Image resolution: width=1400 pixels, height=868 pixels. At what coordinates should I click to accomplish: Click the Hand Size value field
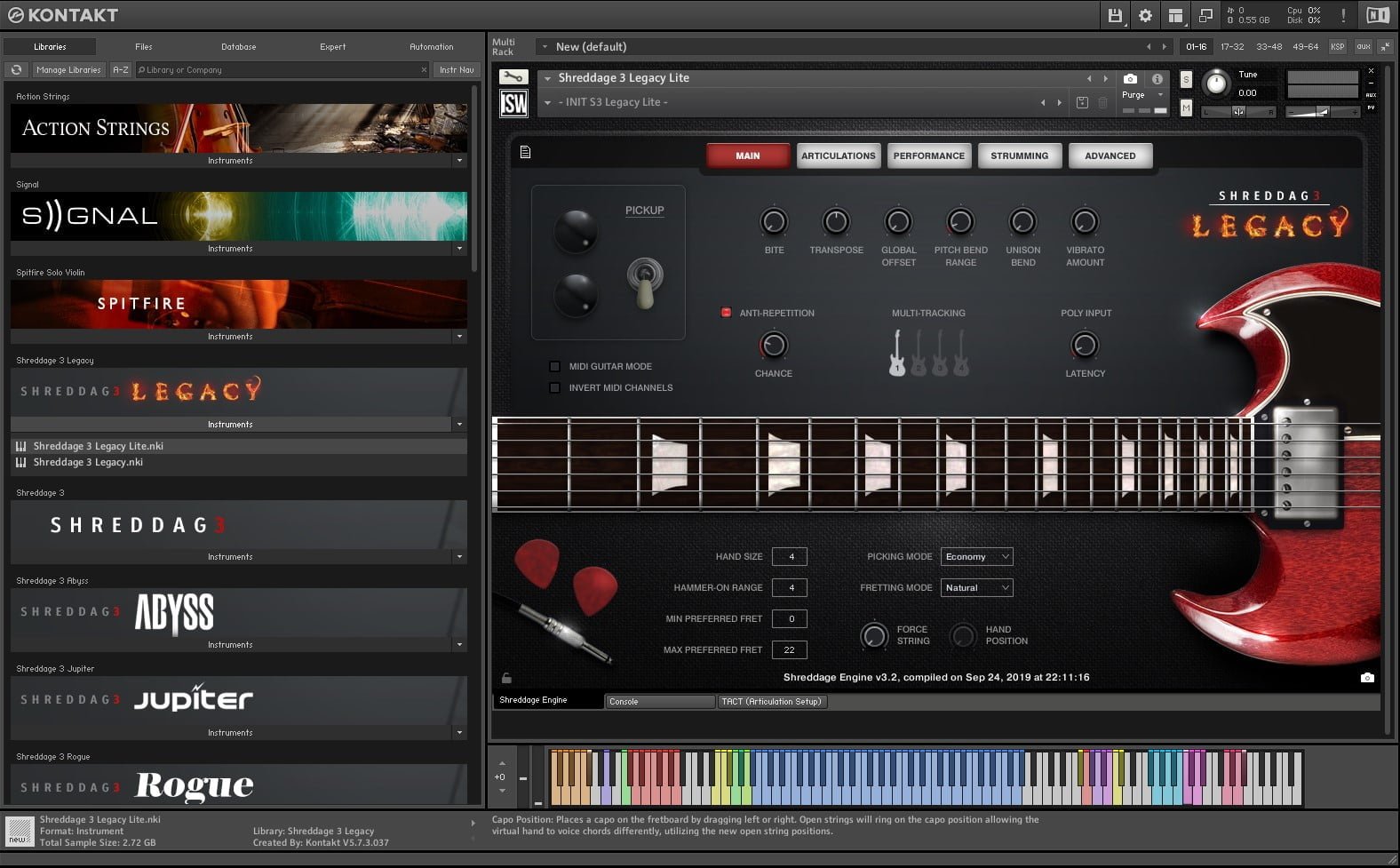pos(790,556)
